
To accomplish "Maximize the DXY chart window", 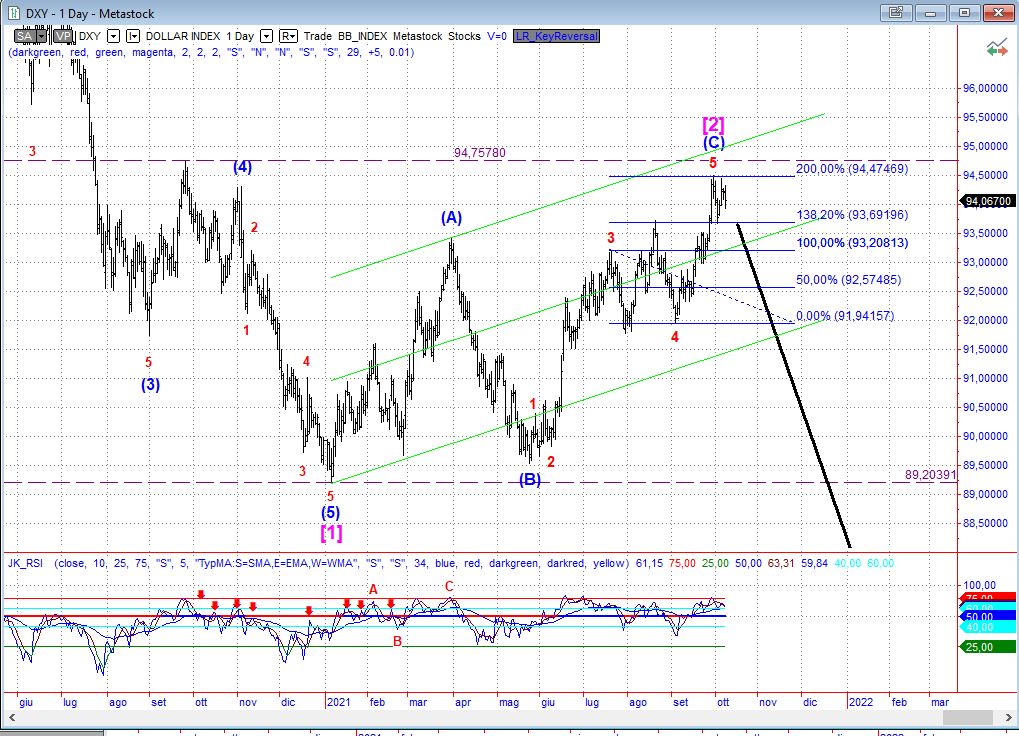I will coord(964,12).
